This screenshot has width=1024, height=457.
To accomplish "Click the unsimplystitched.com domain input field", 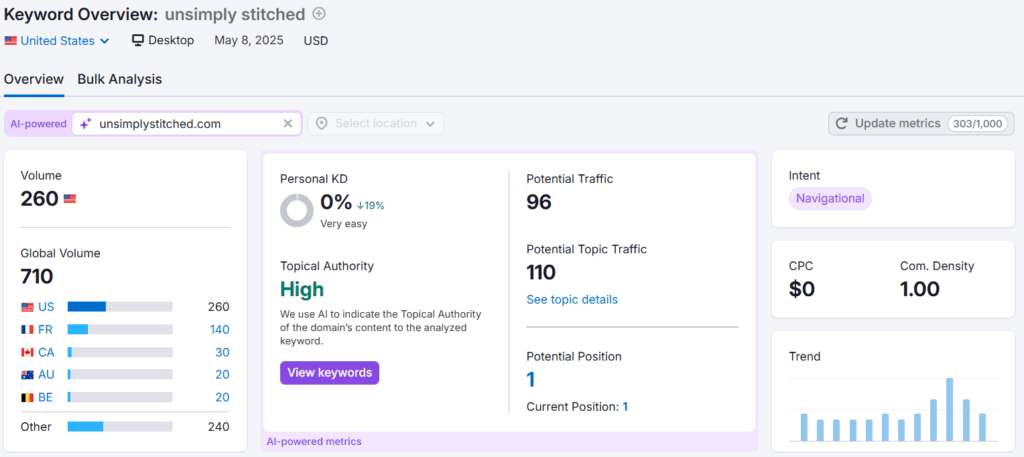I will tap(187, 123).
